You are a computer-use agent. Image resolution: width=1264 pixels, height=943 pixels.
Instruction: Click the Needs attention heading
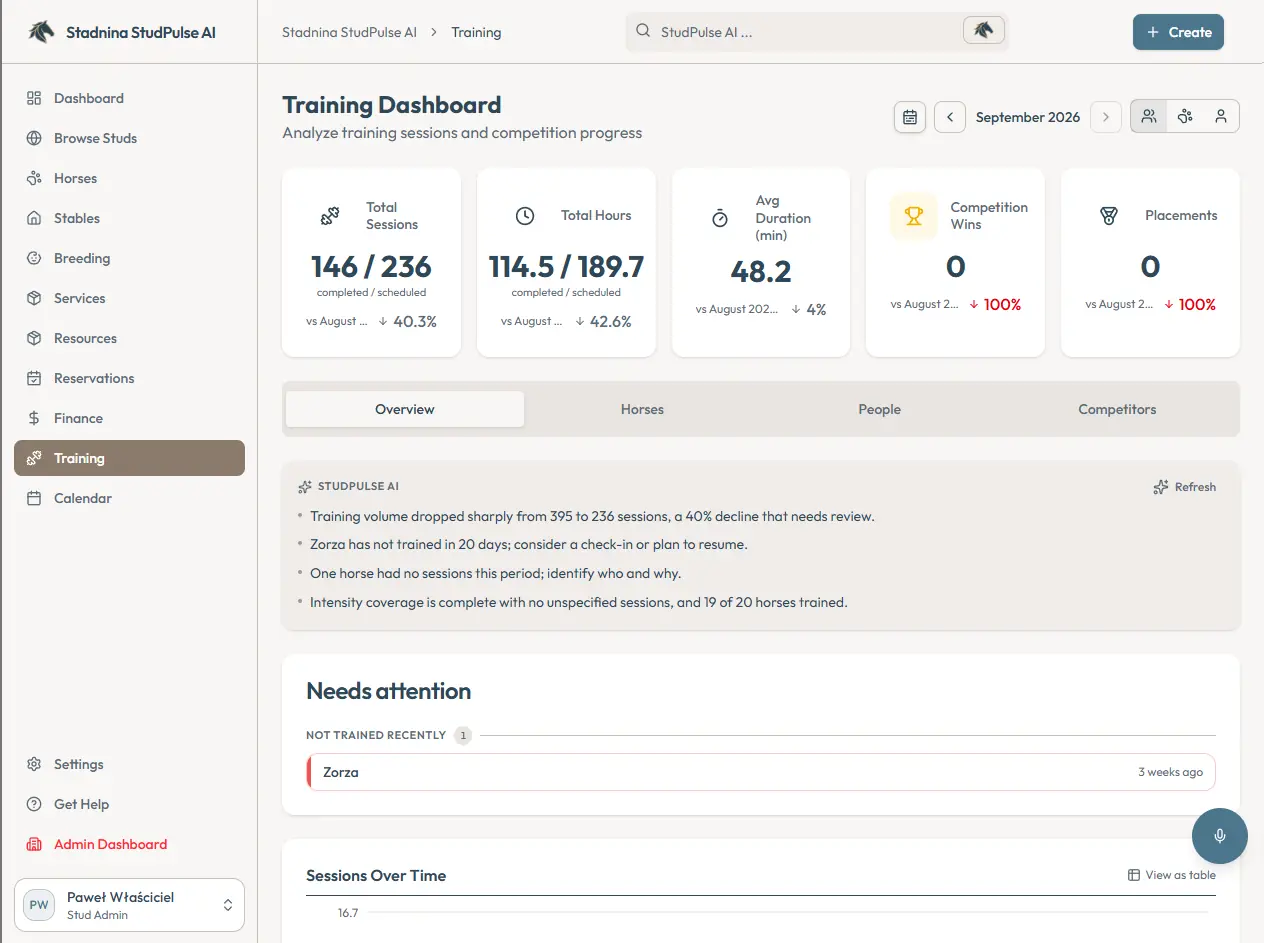(388, 691)
